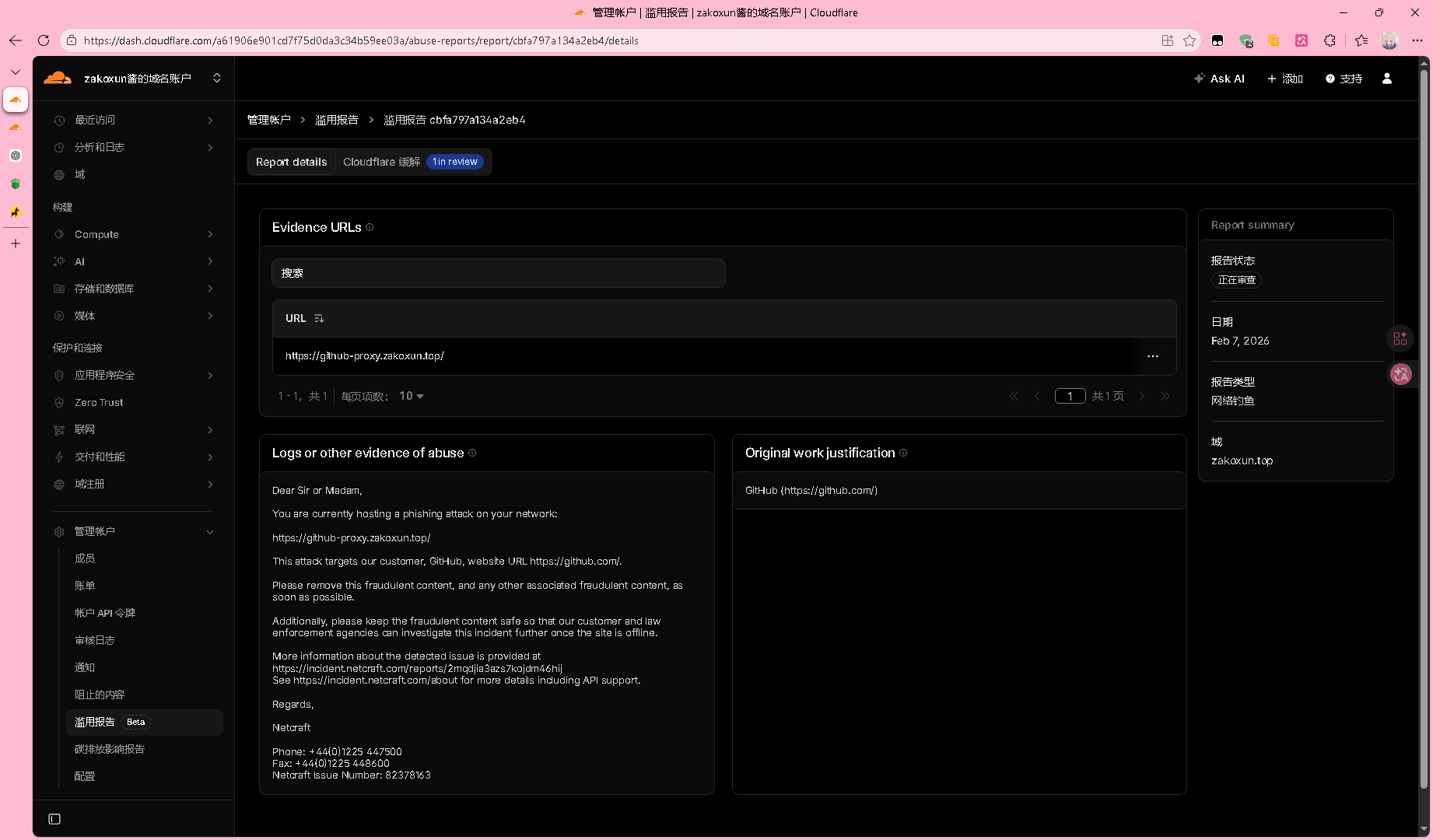The height and width of the screenshot is (840, 1433).
Task: Expand the 应用程序安全 section
Action: (x=134, y=375)
